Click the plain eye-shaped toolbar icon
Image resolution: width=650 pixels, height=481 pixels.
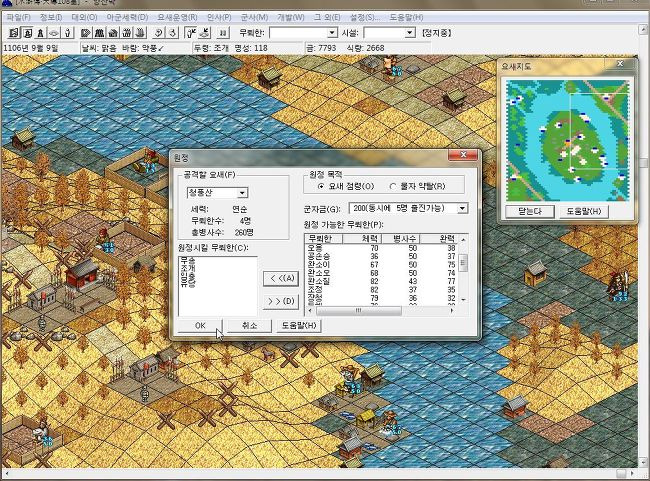click(54, 33)
